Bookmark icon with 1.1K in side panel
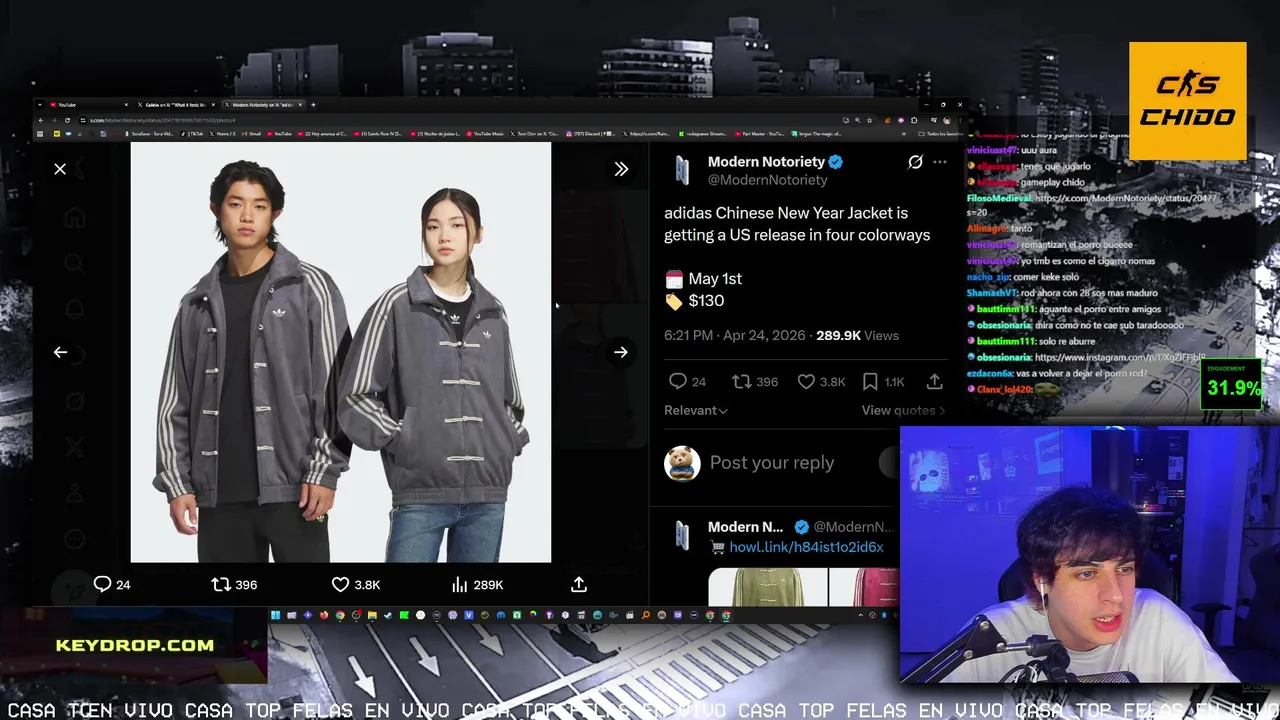 (x=870, y=381)
